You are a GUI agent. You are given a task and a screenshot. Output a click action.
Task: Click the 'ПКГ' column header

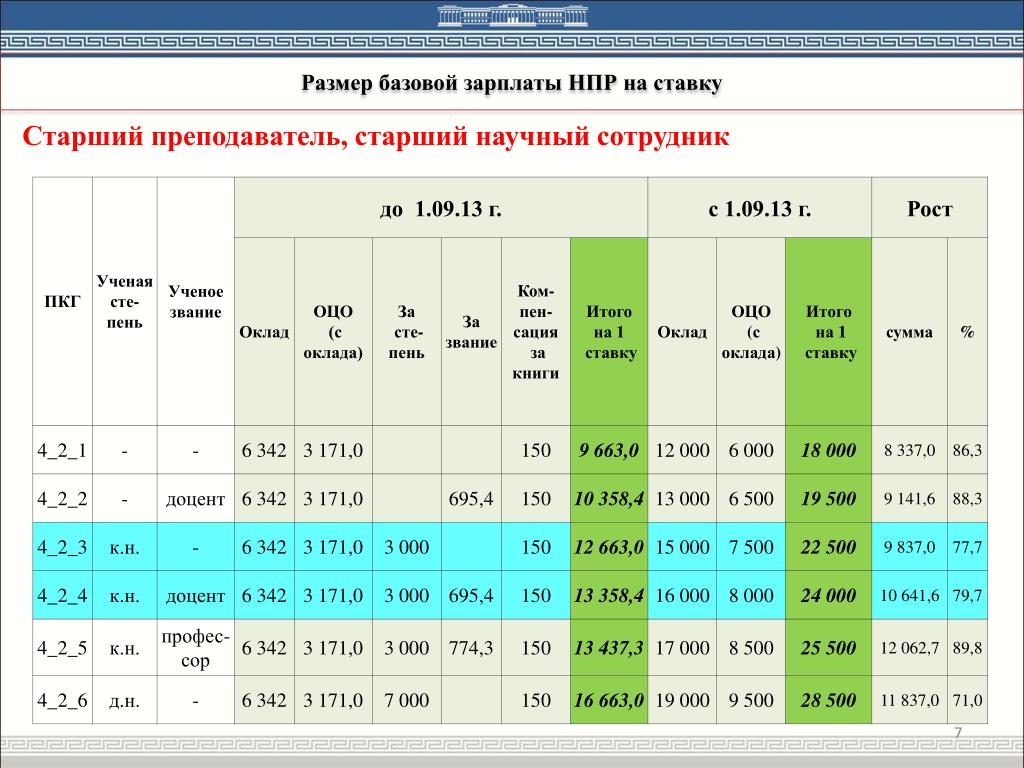pyautogui.click(x=63, y=302)
